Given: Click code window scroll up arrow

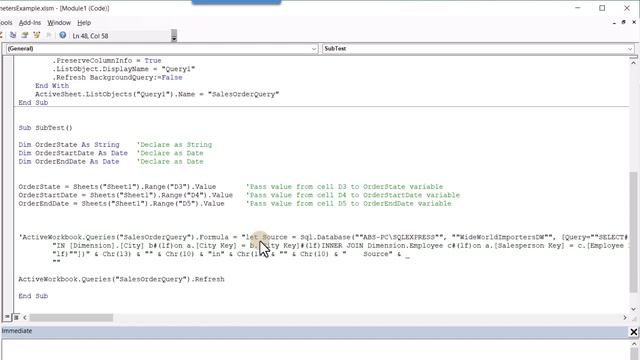Looking at the screenshot, I should click(633, 62).
